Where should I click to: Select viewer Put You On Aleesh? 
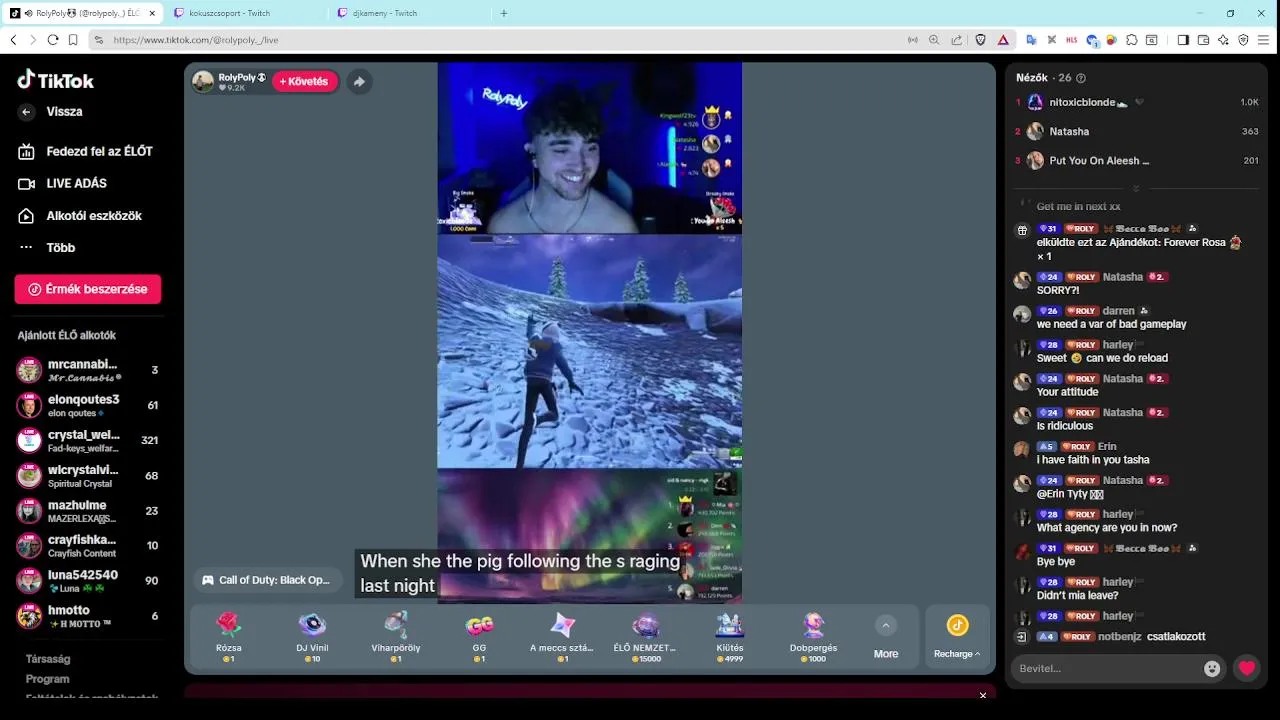click(1136, 160)
